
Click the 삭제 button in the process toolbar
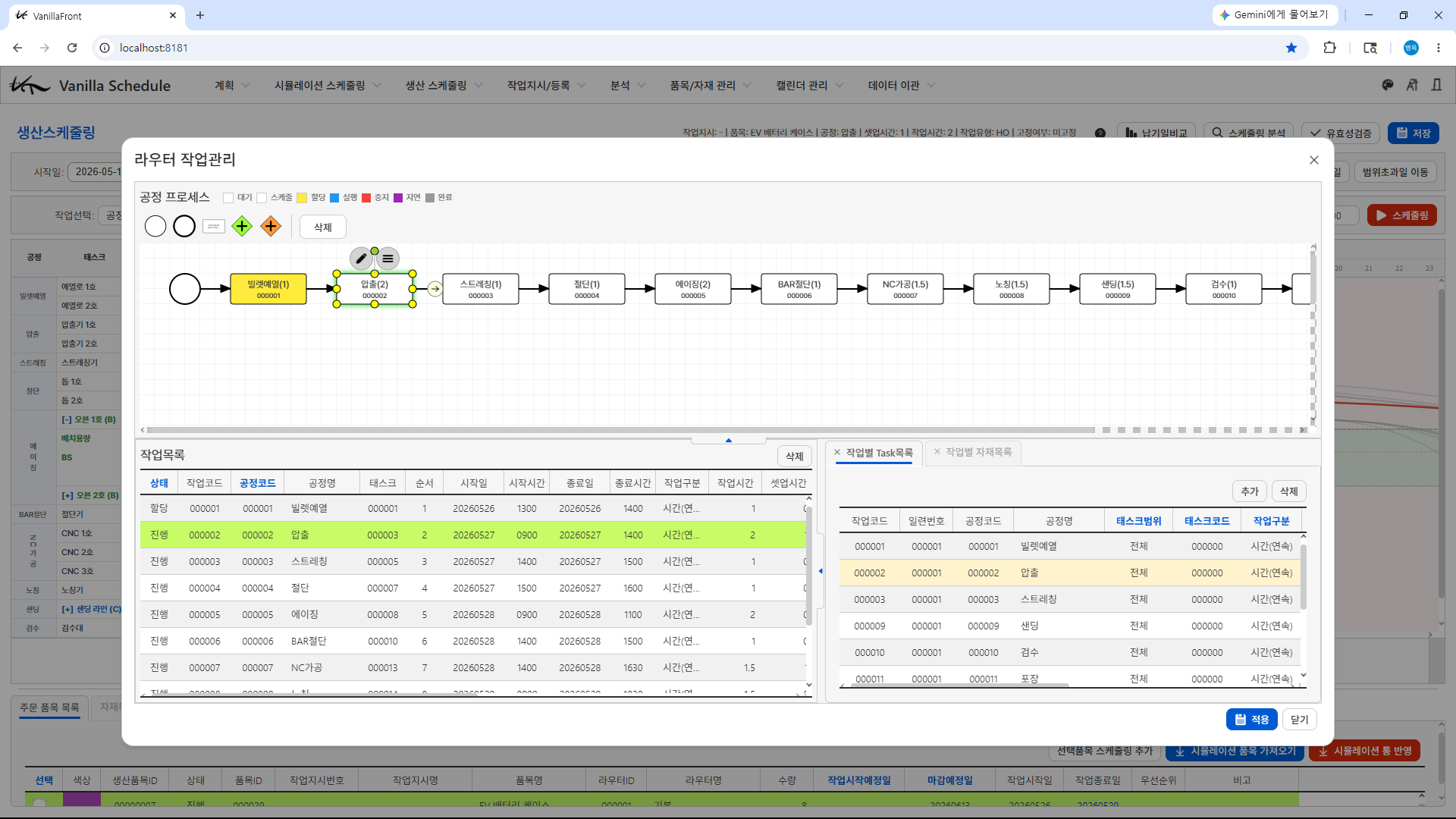(x=323, y=227)
